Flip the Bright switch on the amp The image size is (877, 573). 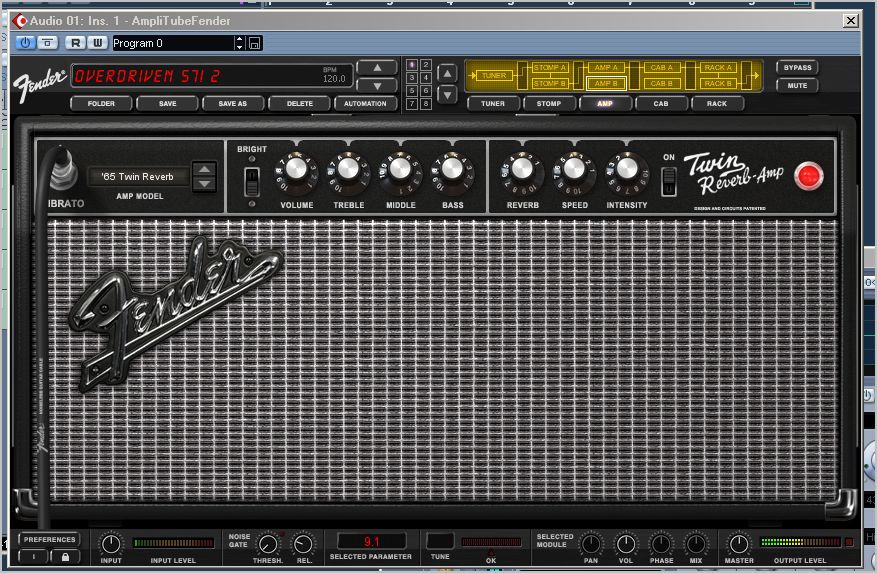[x=253, y=180]
